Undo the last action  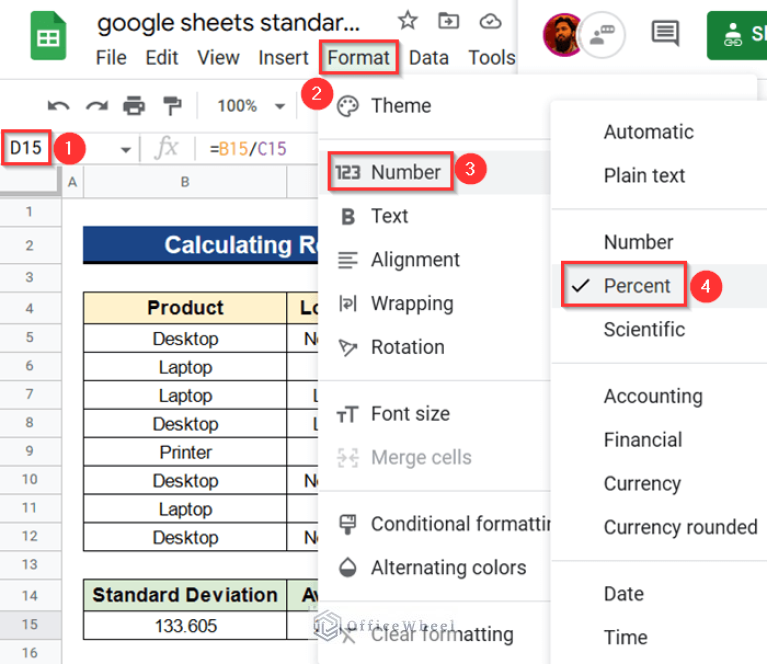tap(58, 106)
